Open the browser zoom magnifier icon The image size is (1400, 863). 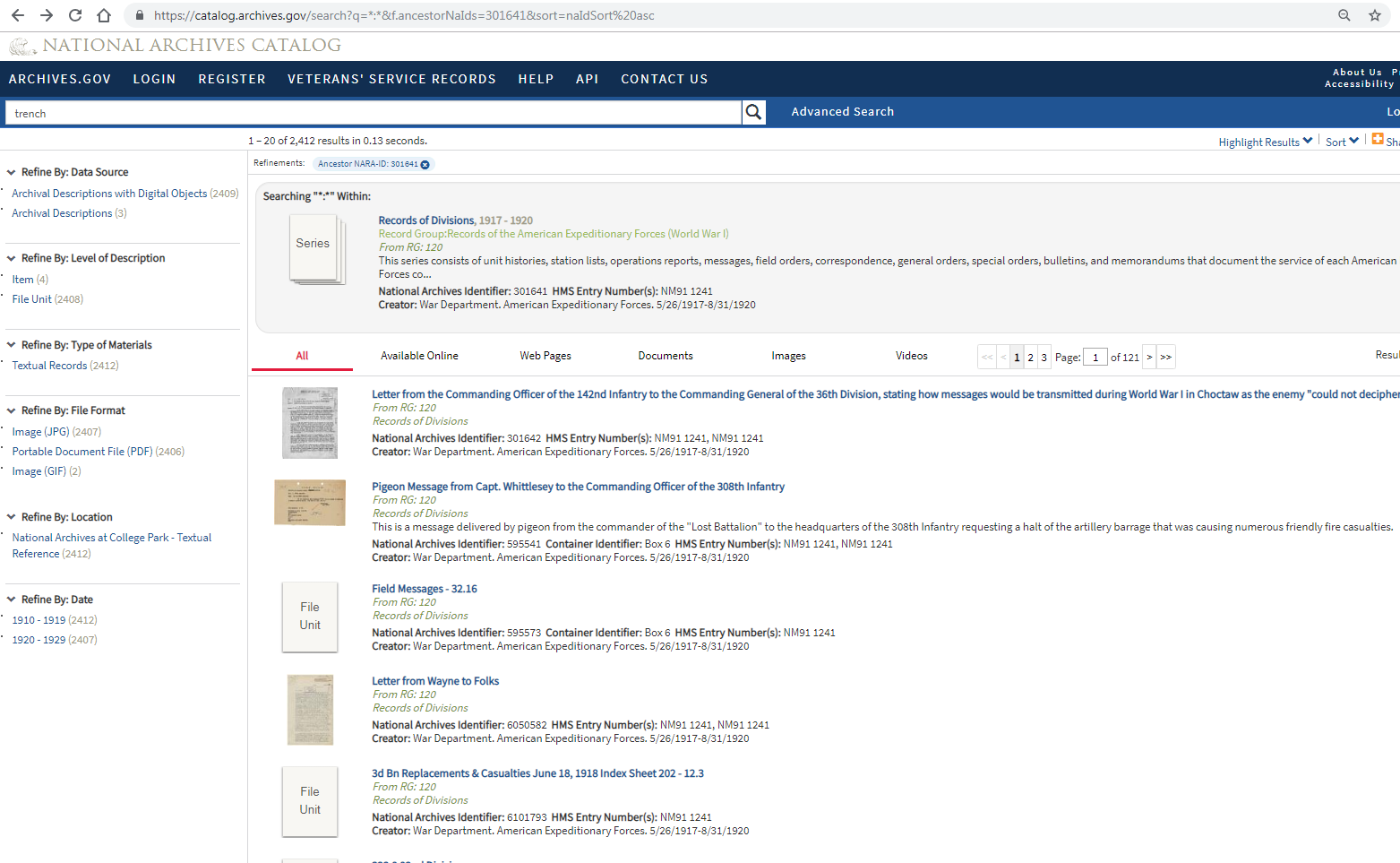(1344, 15)
